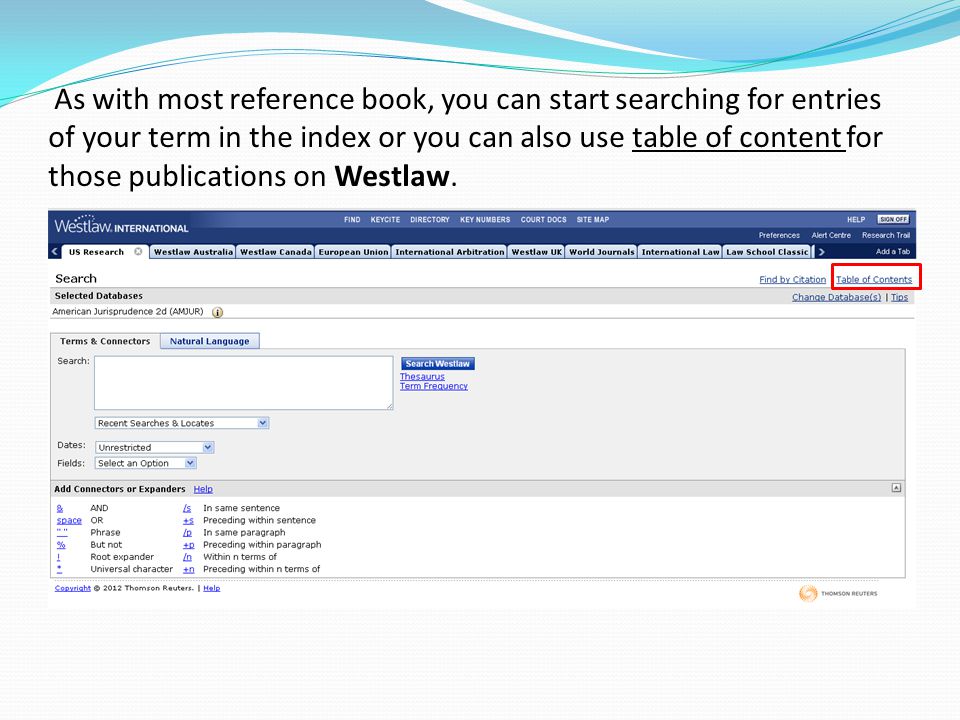Open the Fields dropdown showing Select an Option
Viewport: 960px width, 720px height.
146,463
